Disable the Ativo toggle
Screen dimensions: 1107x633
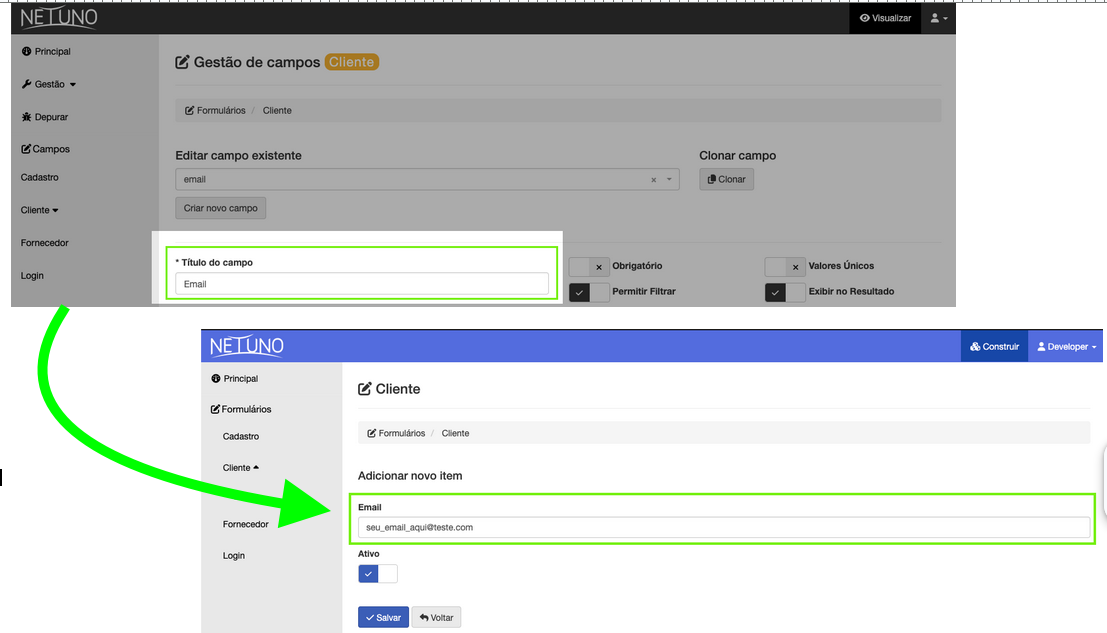tap(378, 574)
